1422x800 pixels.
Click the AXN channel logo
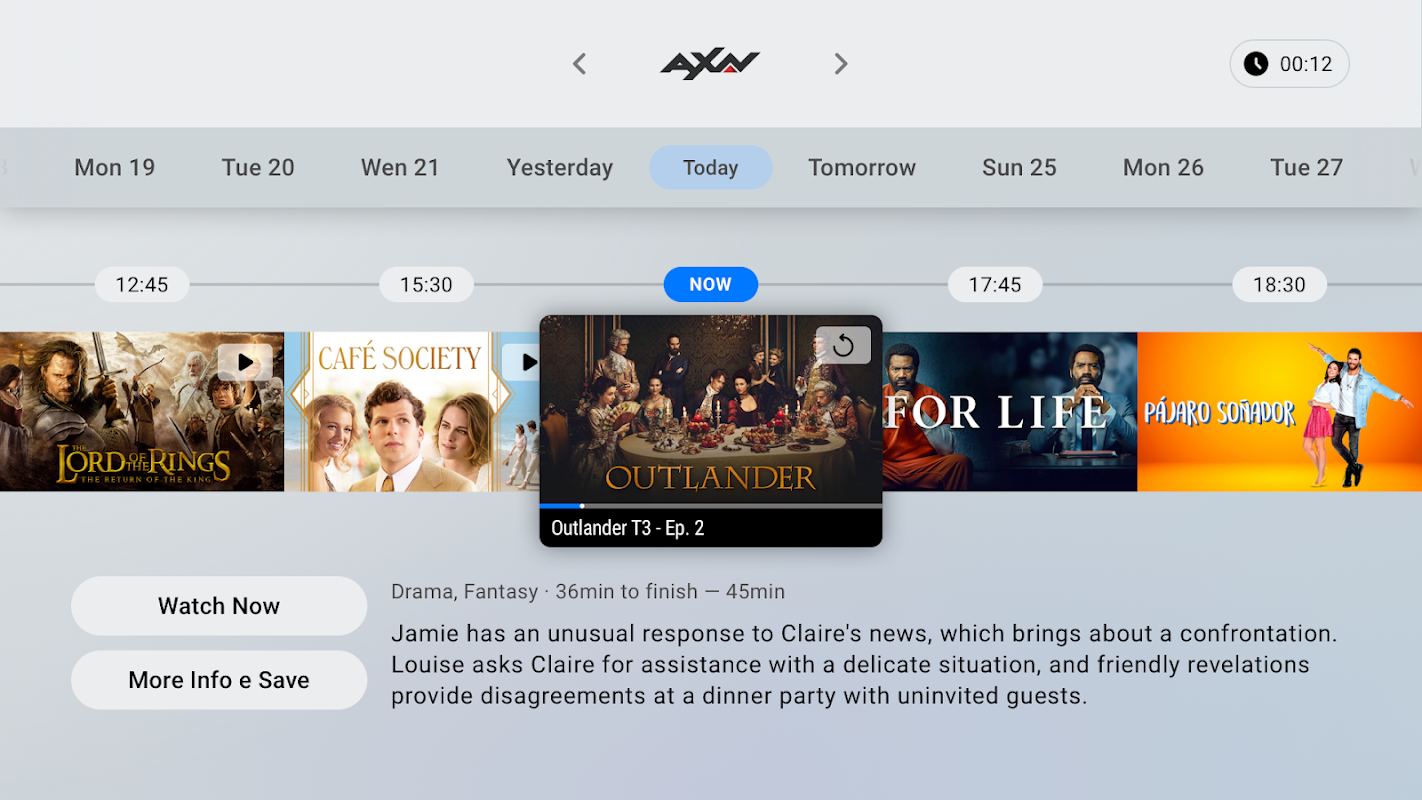pos(710,64)
